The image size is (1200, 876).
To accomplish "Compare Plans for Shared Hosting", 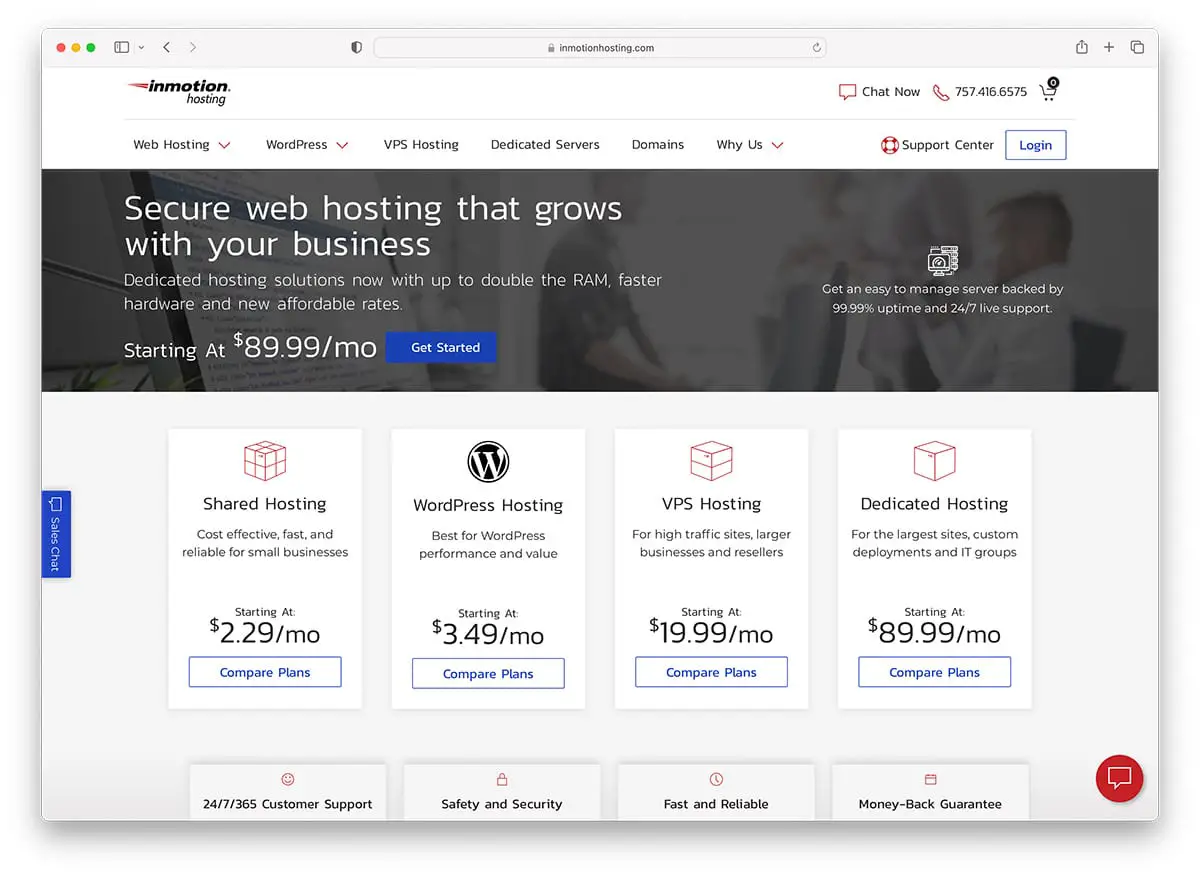I will [x=265, y=672].
